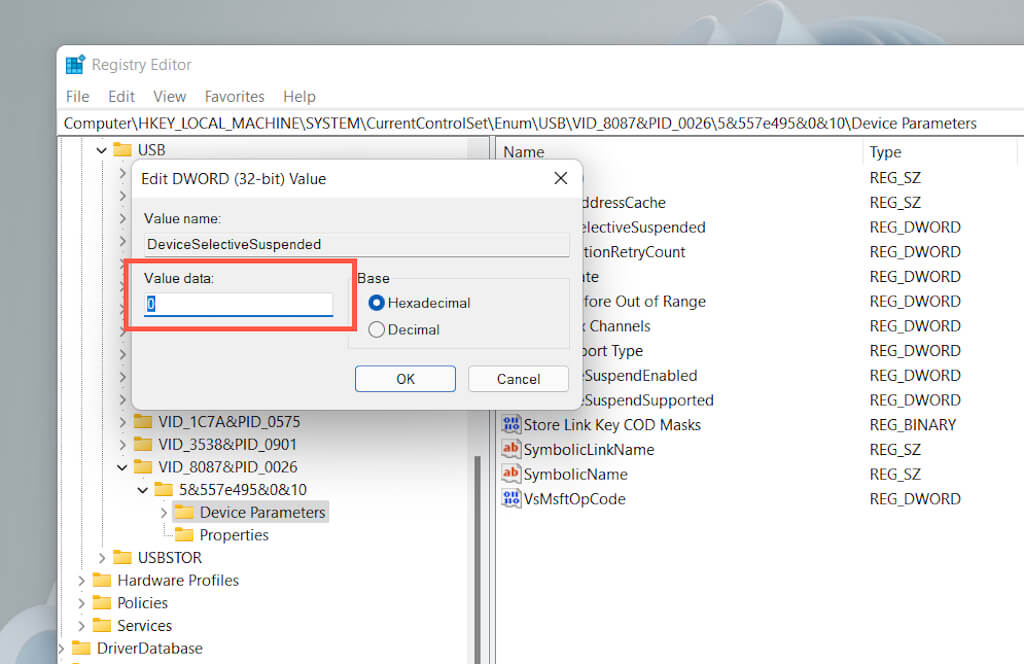Viewport: 1024px width, 664px height.
Task: Select the Hardware Profiles tree item
Action: [178, 580]
